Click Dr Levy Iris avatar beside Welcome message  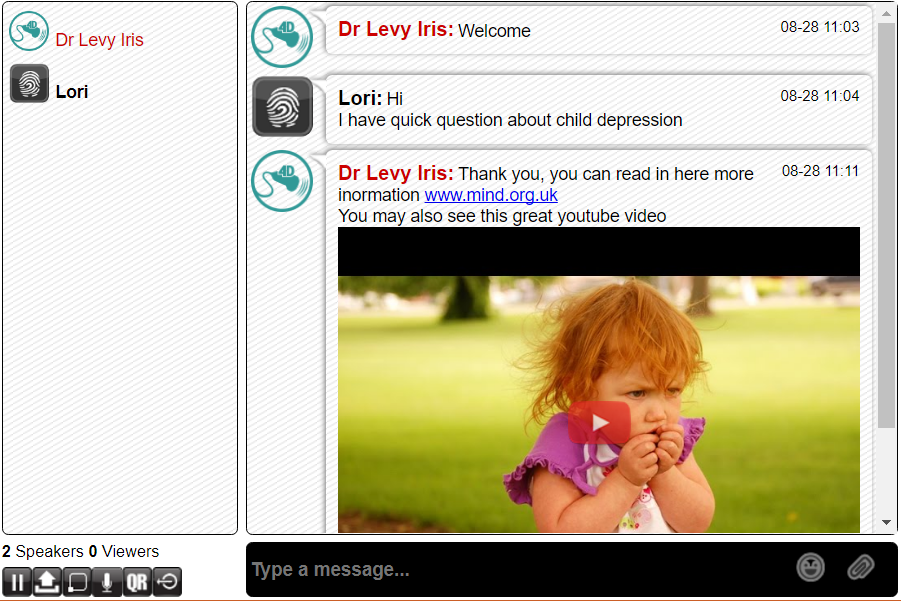282,37
